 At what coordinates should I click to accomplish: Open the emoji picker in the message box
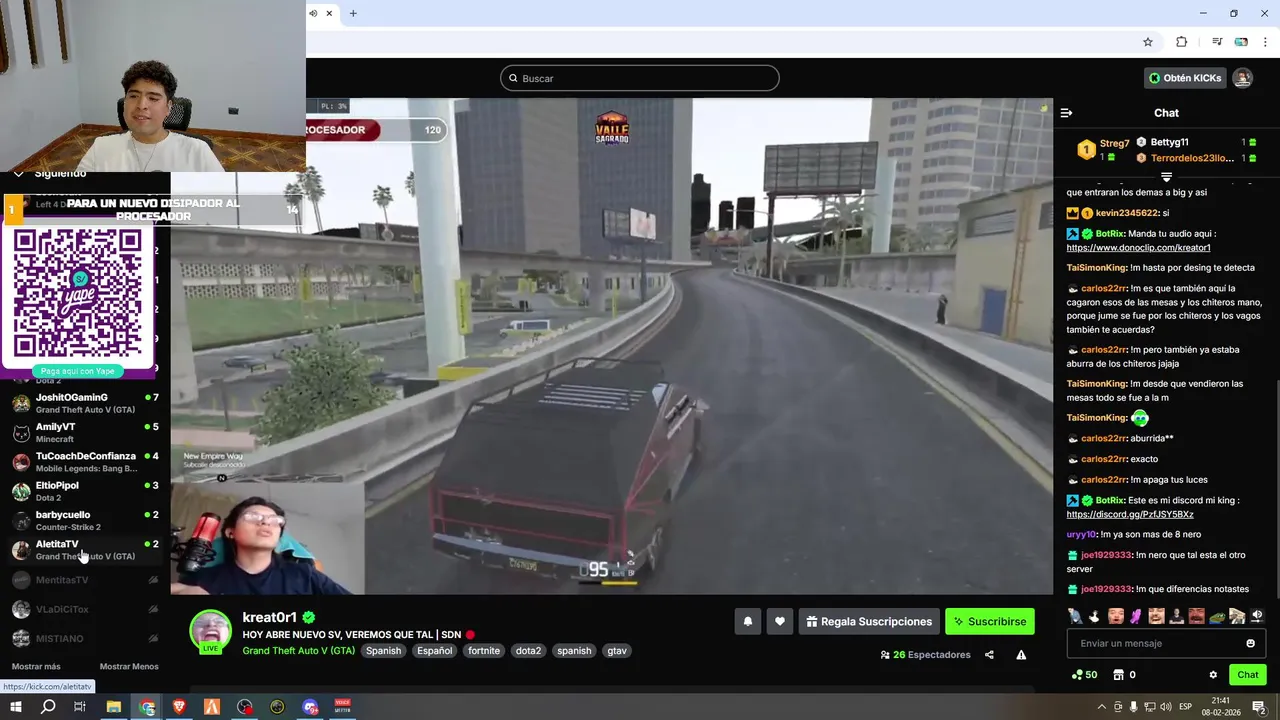[1250, 643]
